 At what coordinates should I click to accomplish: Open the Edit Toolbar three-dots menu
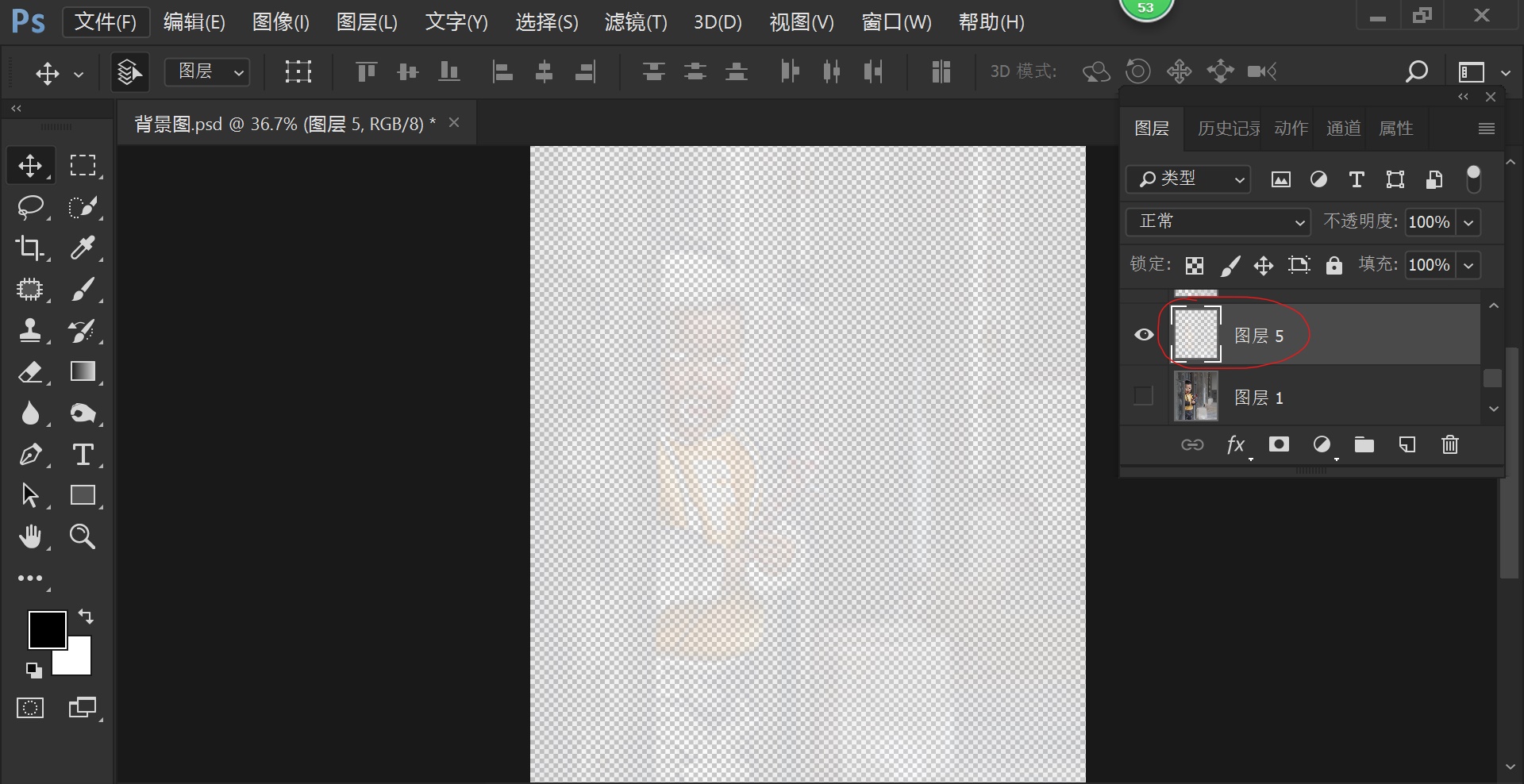(30, 578)
